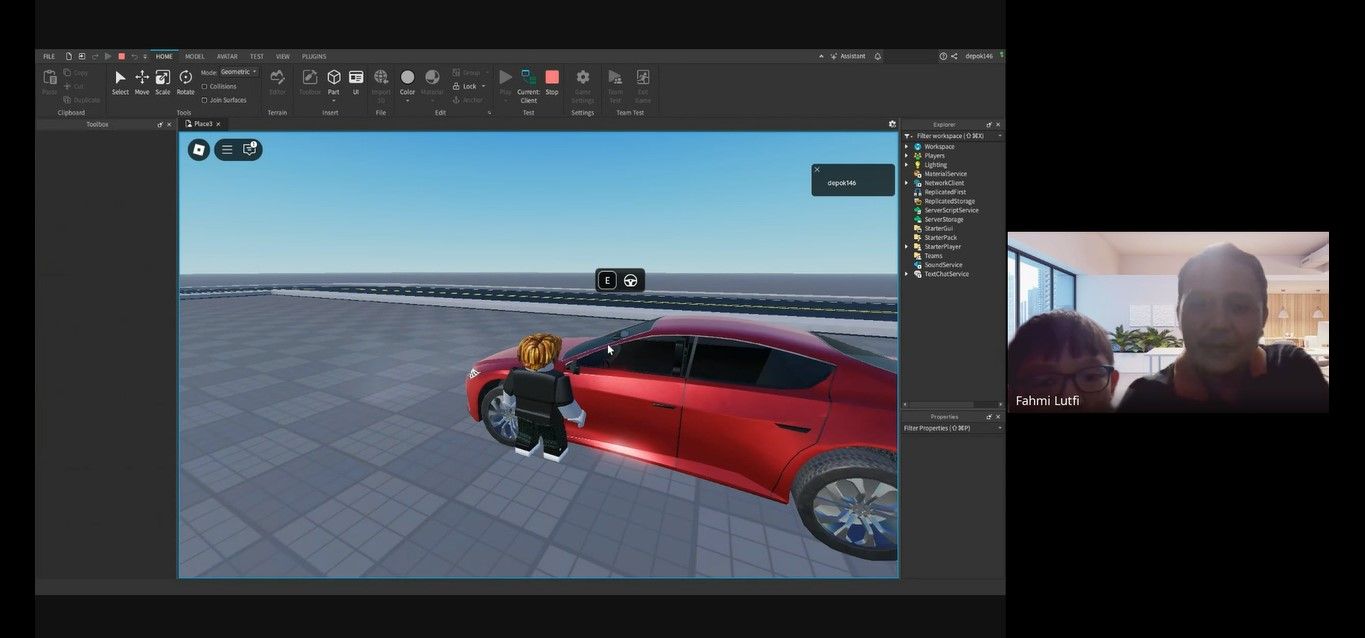Expand the Players node
Viewport: 1365px width, 638px height.
click(x=907, y=156)
